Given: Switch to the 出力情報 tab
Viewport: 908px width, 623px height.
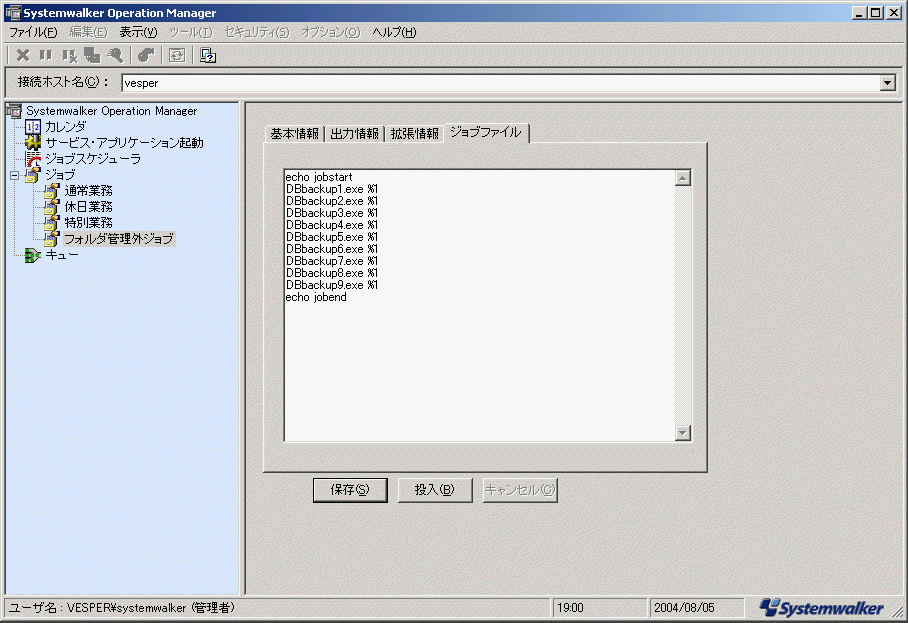Looking at the screenshot, I should coord(354,134).
